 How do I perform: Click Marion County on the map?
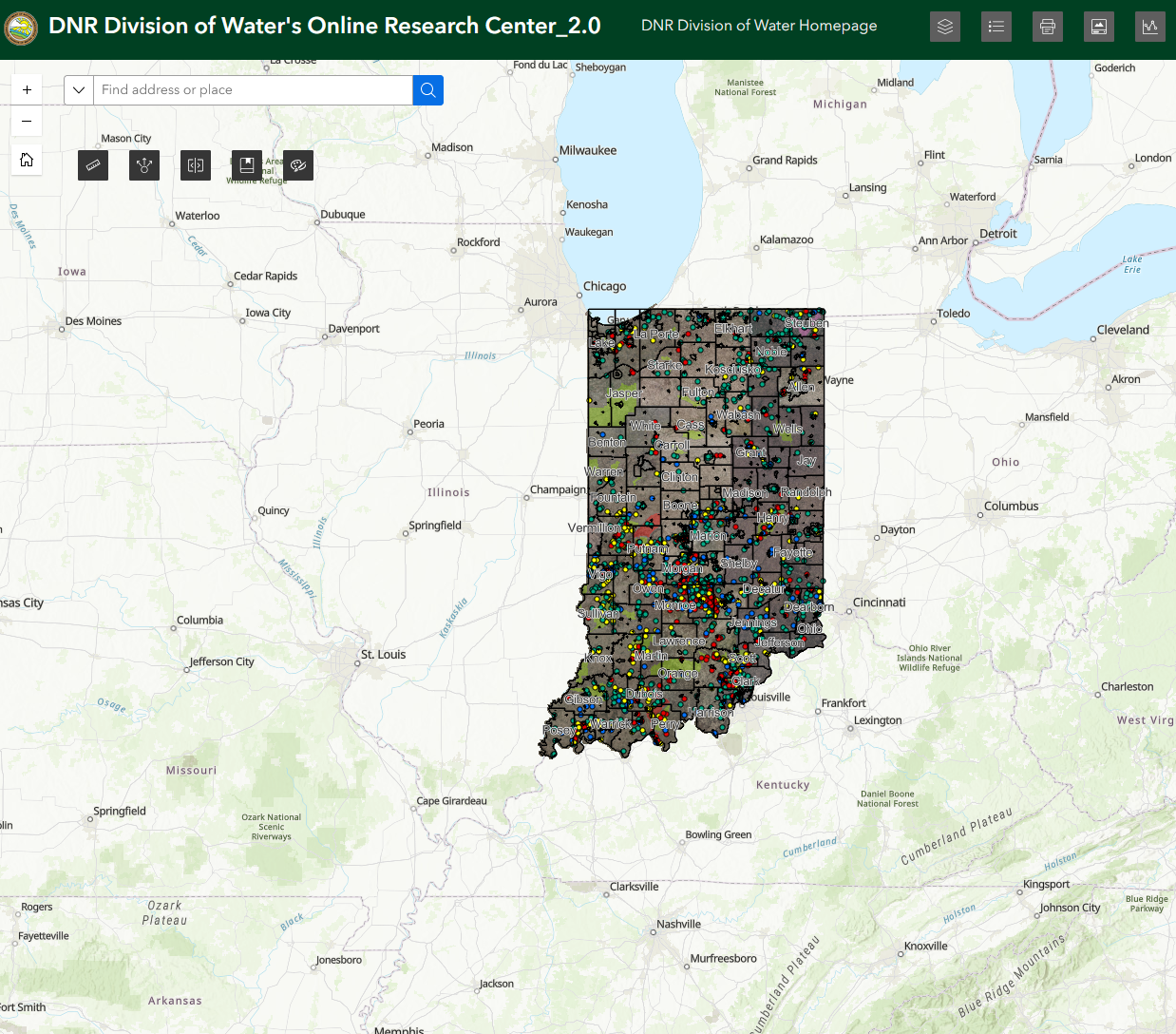[x=708, y=536]
